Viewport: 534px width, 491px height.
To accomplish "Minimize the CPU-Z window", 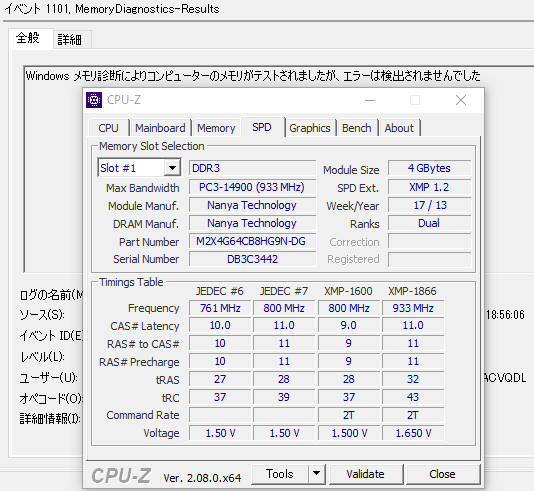I will click(x=370, y=100).
